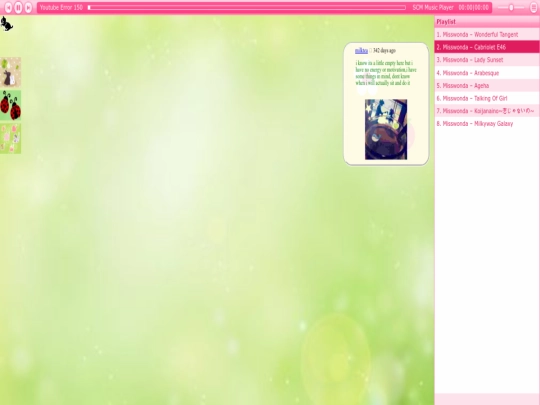
Task: Open the milktea username link
Action: (x=361, y=51)
